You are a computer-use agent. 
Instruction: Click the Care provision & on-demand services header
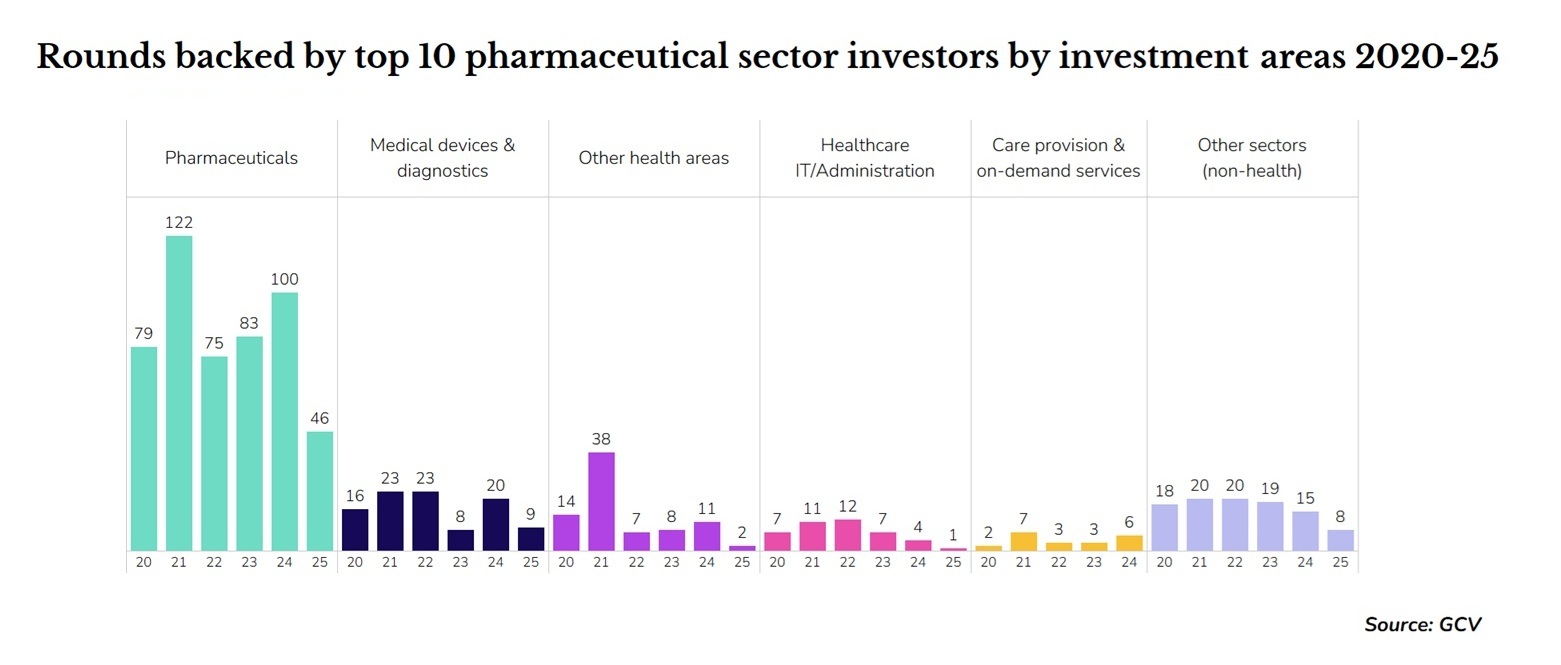1058,158
